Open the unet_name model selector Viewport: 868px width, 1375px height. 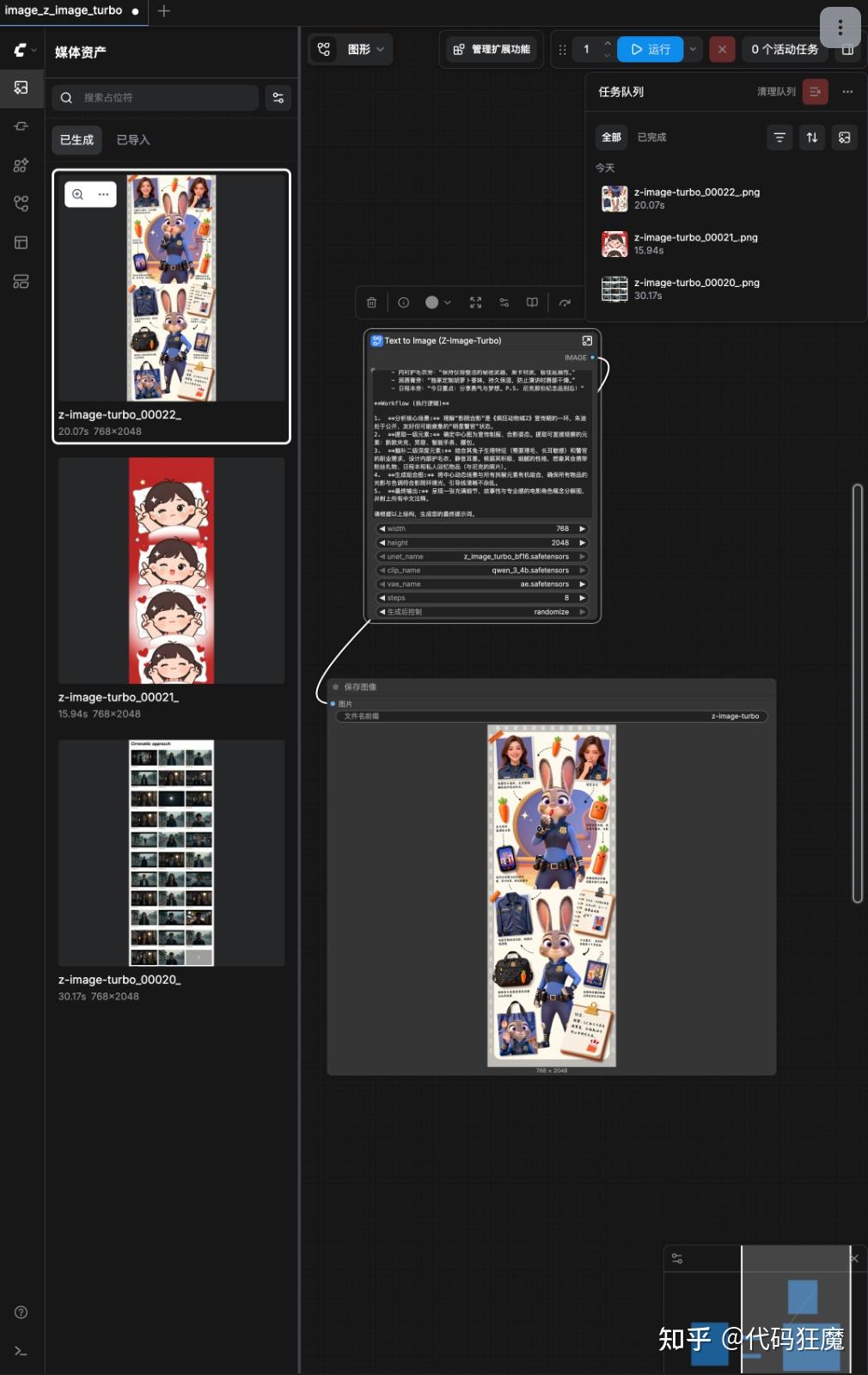coord(482,557)
